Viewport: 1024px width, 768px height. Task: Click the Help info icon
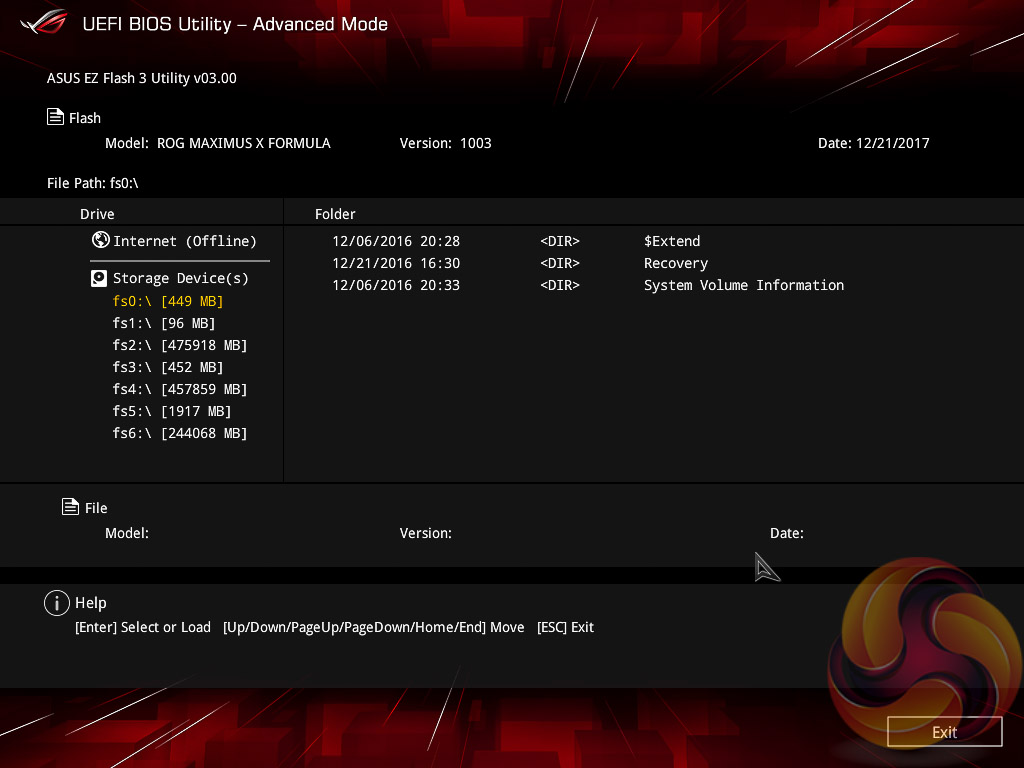pos(57,603)
